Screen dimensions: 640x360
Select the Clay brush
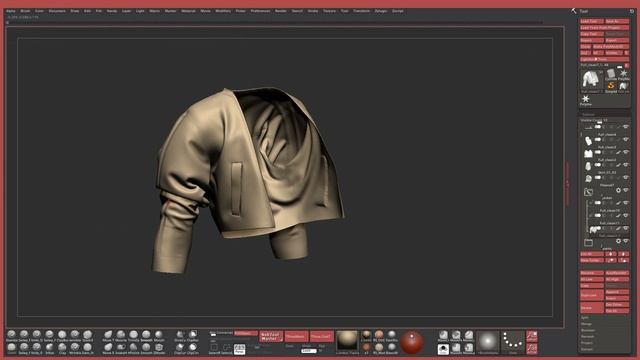tap(62, 348)
